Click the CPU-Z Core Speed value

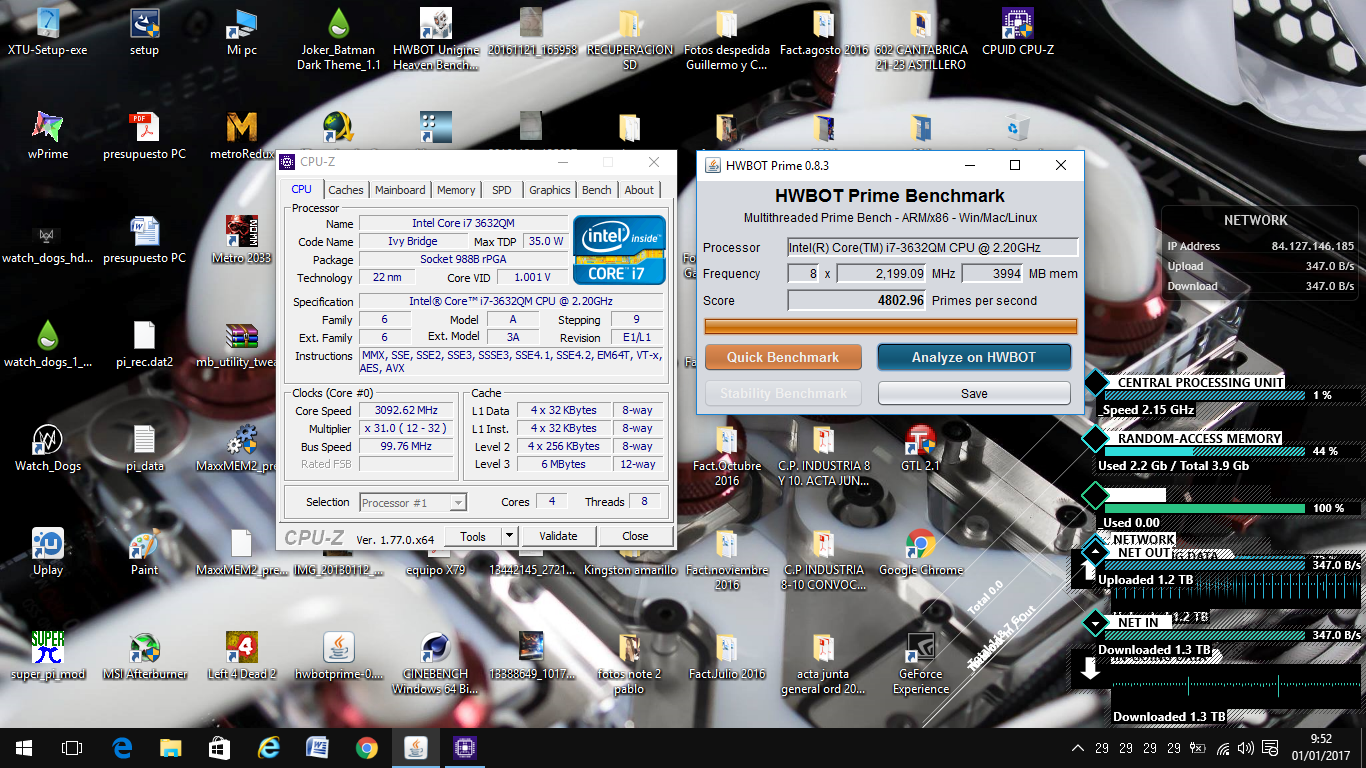tap(408, 411)
